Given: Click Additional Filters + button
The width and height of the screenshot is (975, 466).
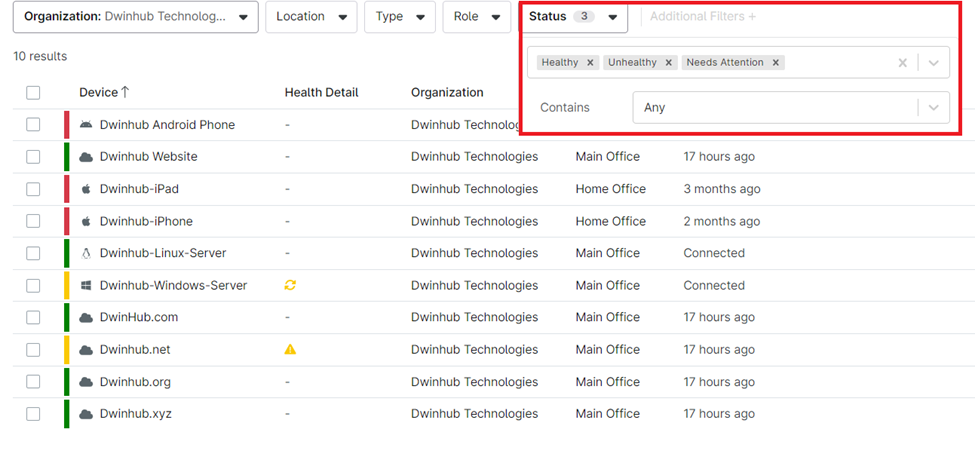Looking at the screenshot, I should pyautogui.click(x=703, y=17).
